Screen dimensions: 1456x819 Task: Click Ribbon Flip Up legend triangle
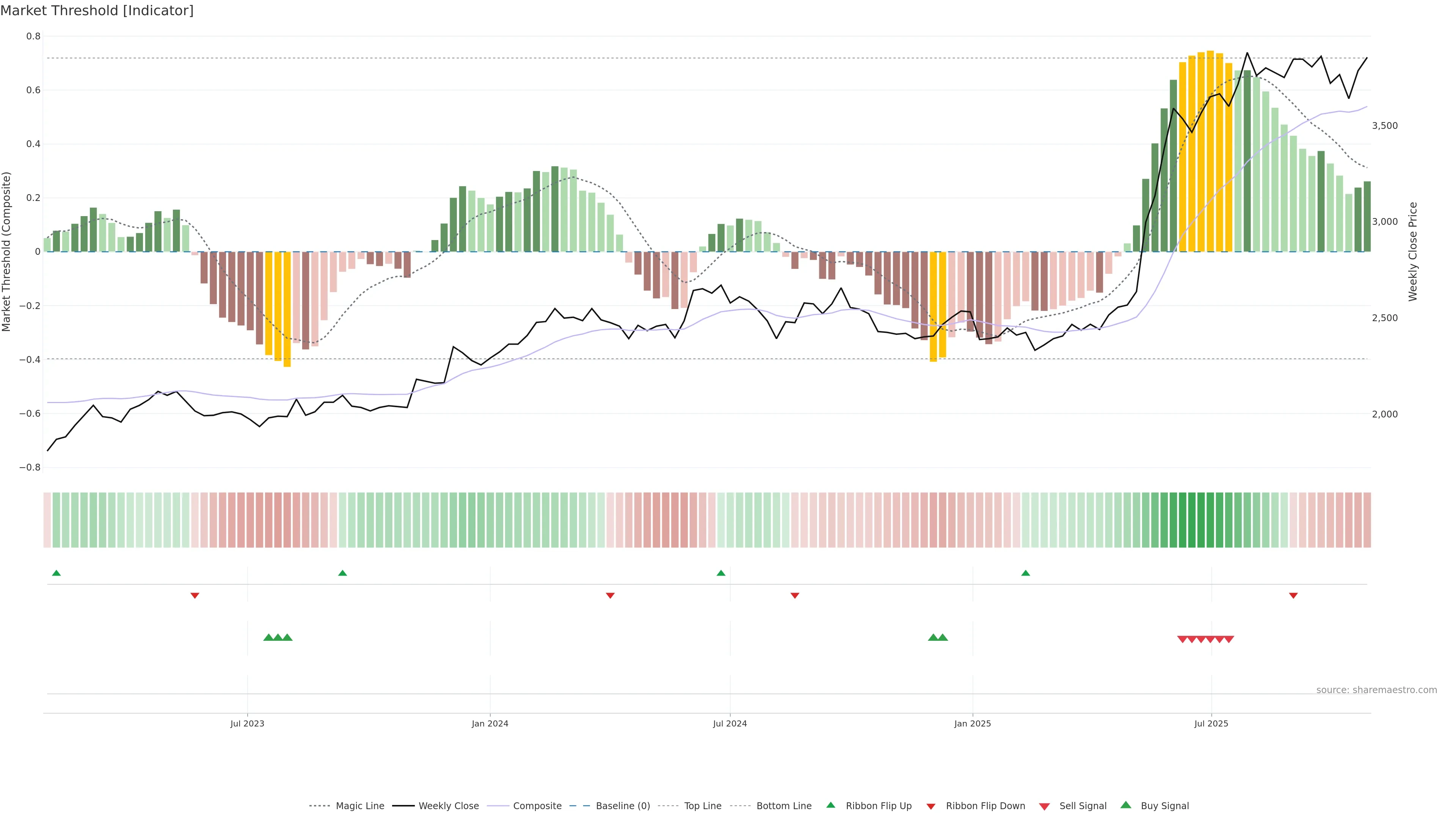click(x=831, y=805)
